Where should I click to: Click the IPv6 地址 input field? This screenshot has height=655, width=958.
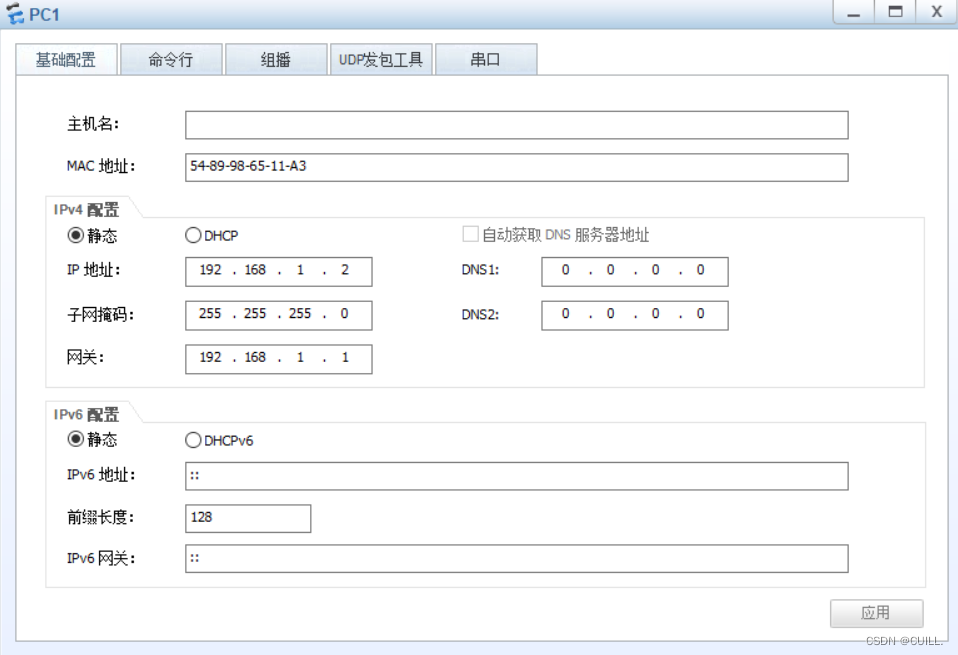click(517, 476)
